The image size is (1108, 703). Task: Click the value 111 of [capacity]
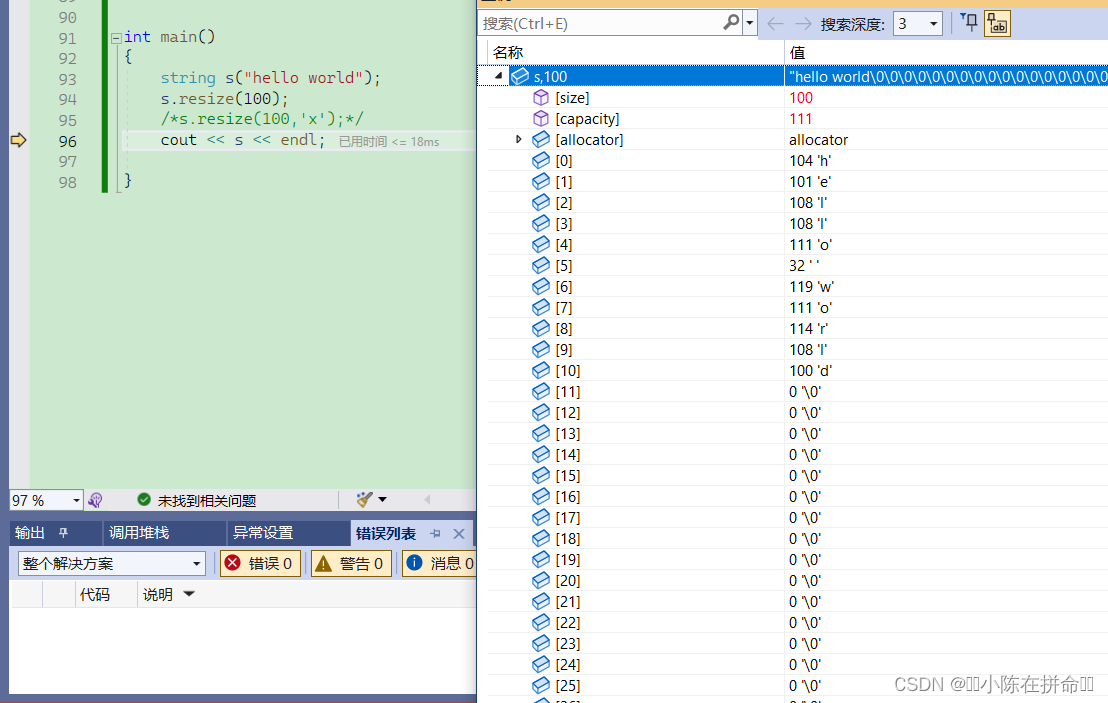[800, 119]
